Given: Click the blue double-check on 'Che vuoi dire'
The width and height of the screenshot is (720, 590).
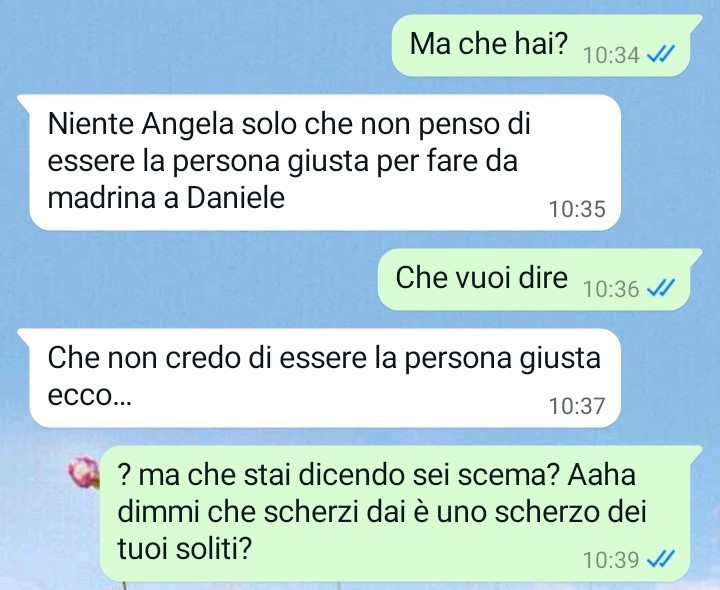Looking at the screenshot, I should click(x=660, y=288).
